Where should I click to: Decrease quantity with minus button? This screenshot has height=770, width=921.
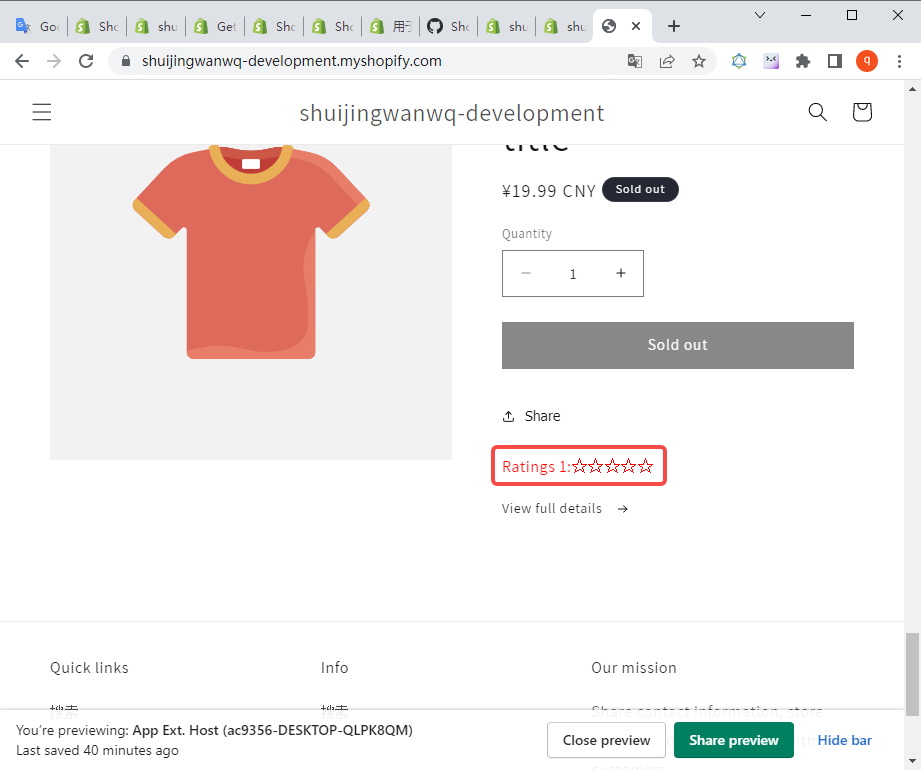click(x=526, y=273)
